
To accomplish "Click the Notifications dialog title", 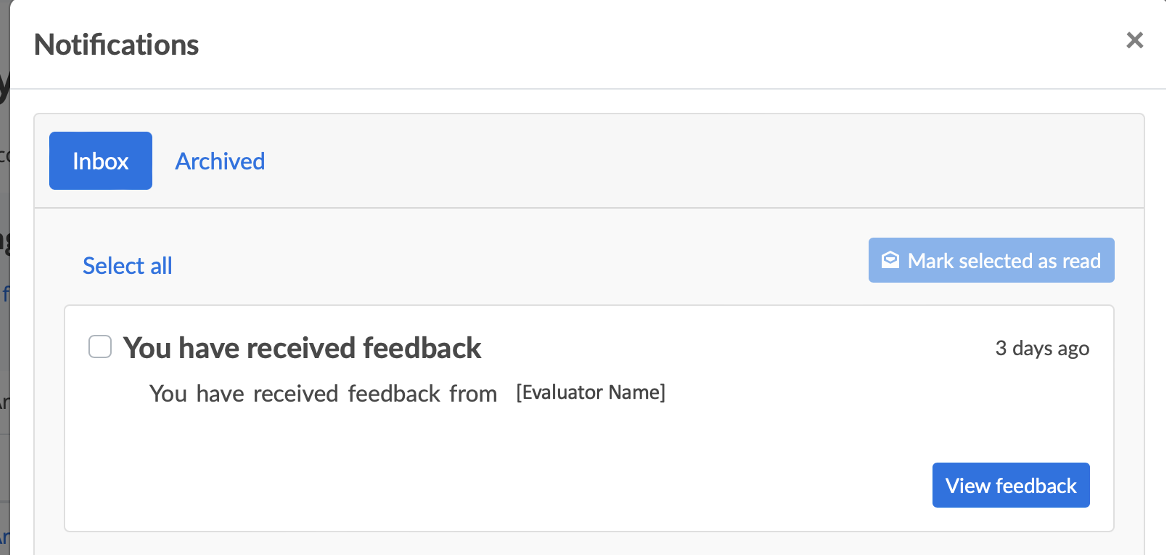I will click(117, 45).
